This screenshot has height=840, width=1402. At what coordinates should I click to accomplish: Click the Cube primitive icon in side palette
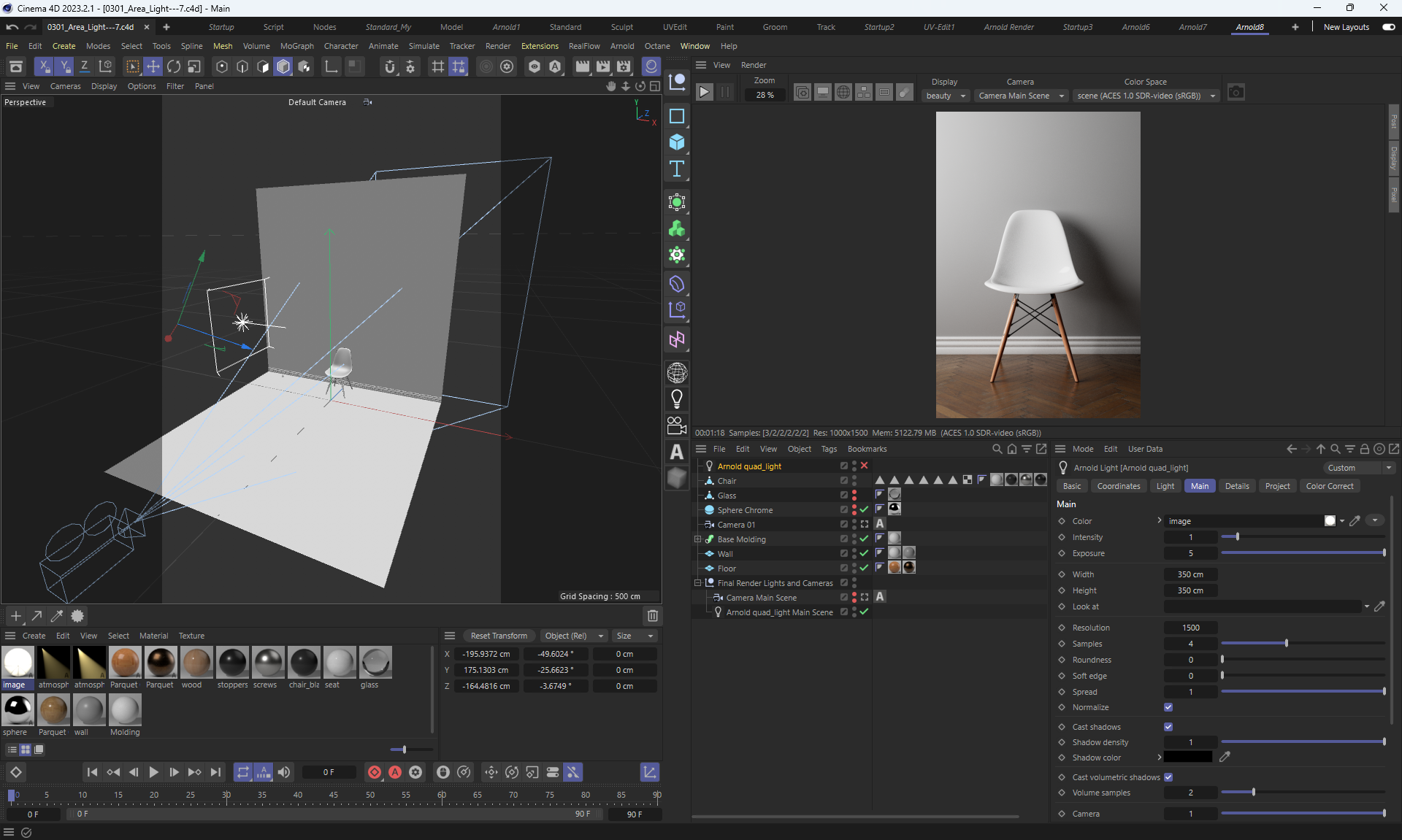(677, 142)
